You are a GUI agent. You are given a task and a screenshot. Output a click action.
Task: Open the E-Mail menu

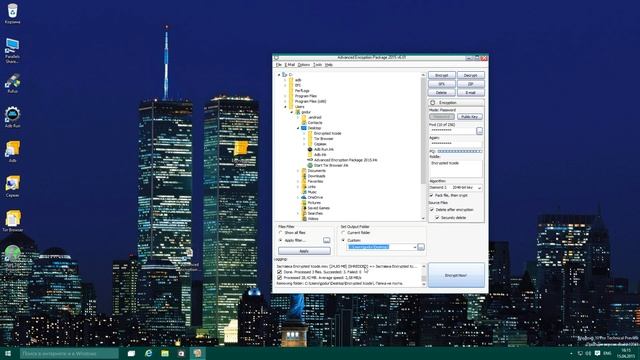click(x=290, y=65)
